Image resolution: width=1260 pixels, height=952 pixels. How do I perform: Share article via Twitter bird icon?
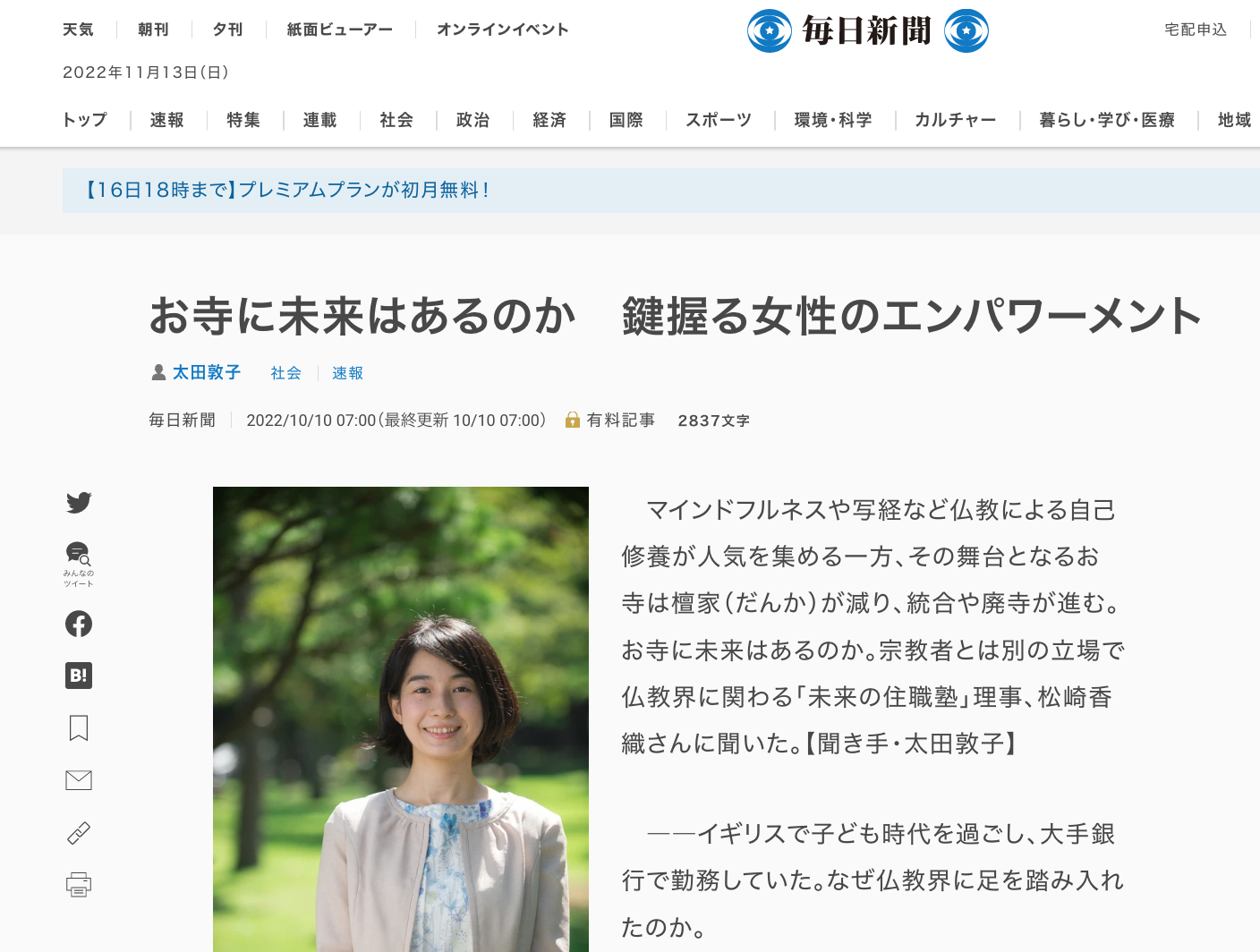[79, 502]
